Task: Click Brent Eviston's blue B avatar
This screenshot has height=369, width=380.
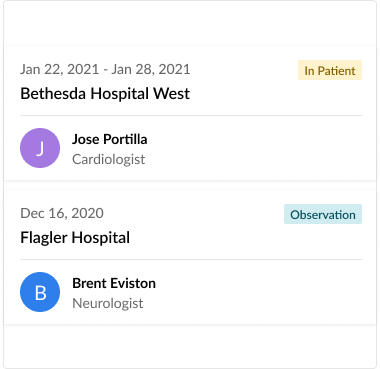Action: (40, 292)
